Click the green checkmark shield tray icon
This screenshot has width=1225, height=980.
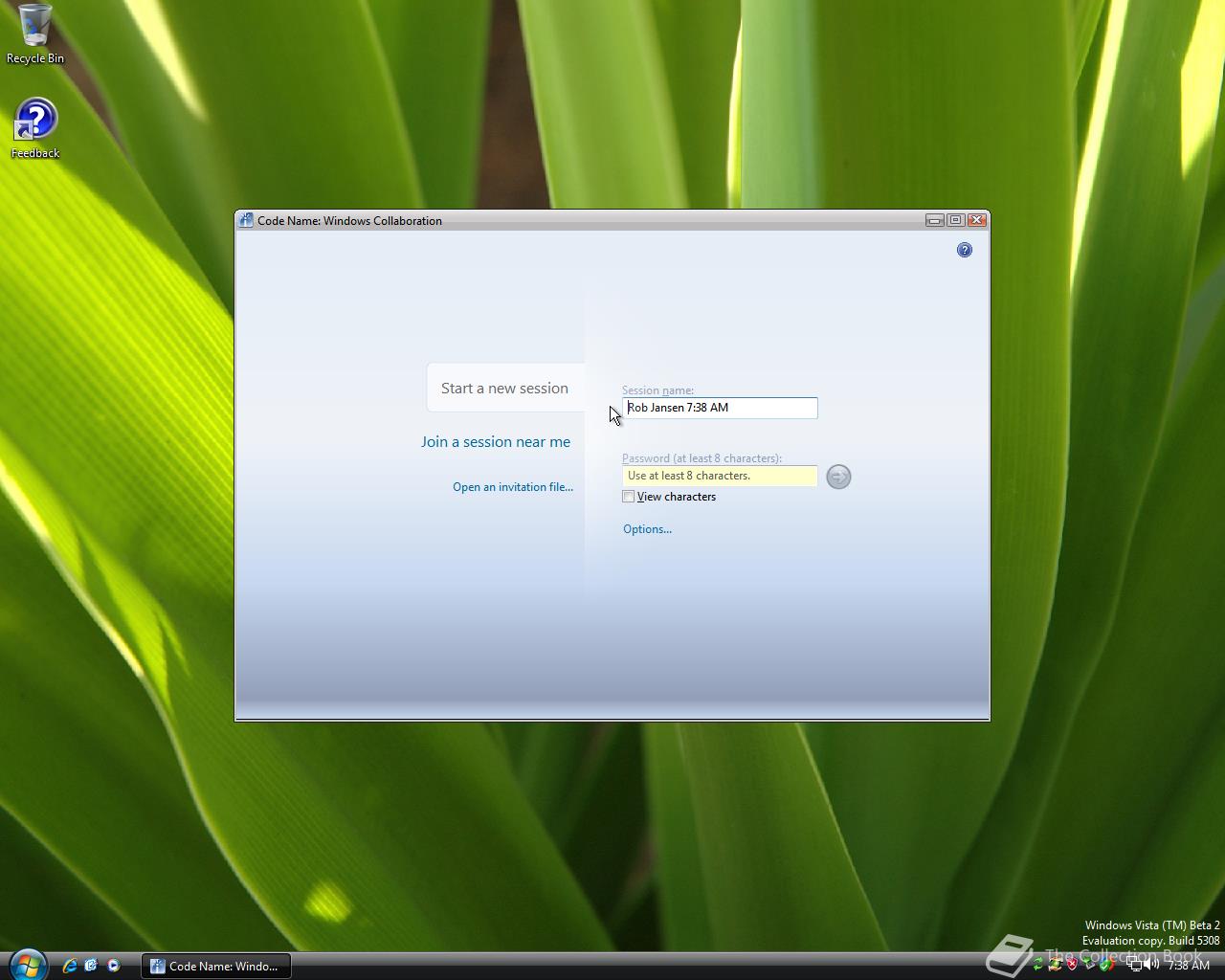(x=1105, y=964)
